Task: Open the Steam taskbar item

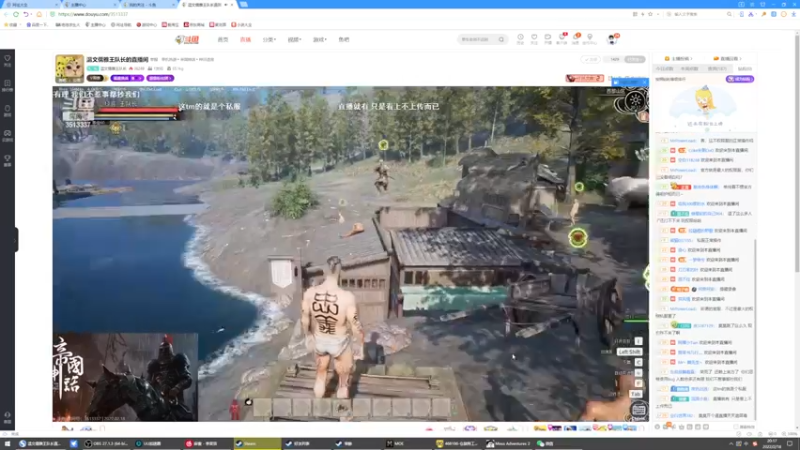Action: (x=257, y=444)
